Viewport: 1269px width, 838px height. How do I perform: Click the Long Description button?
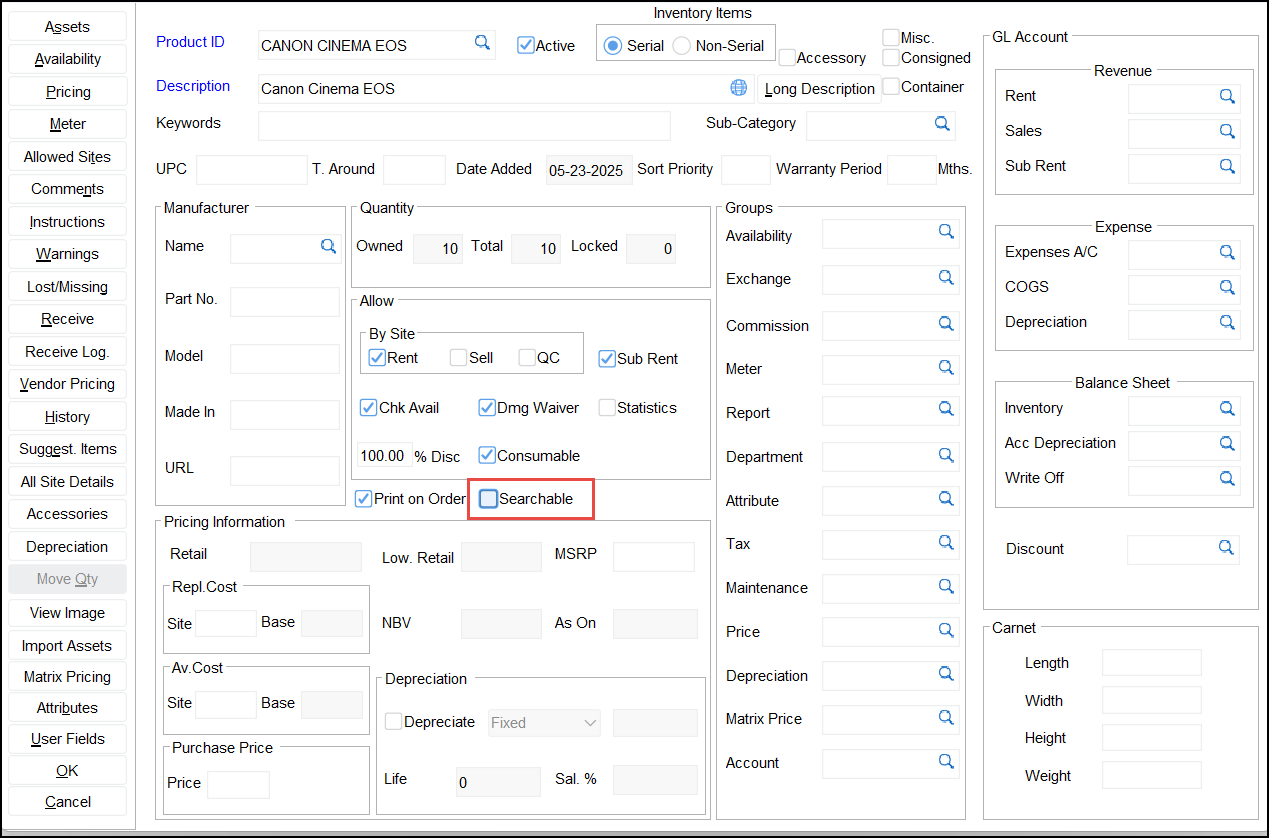tap(819, 89)
